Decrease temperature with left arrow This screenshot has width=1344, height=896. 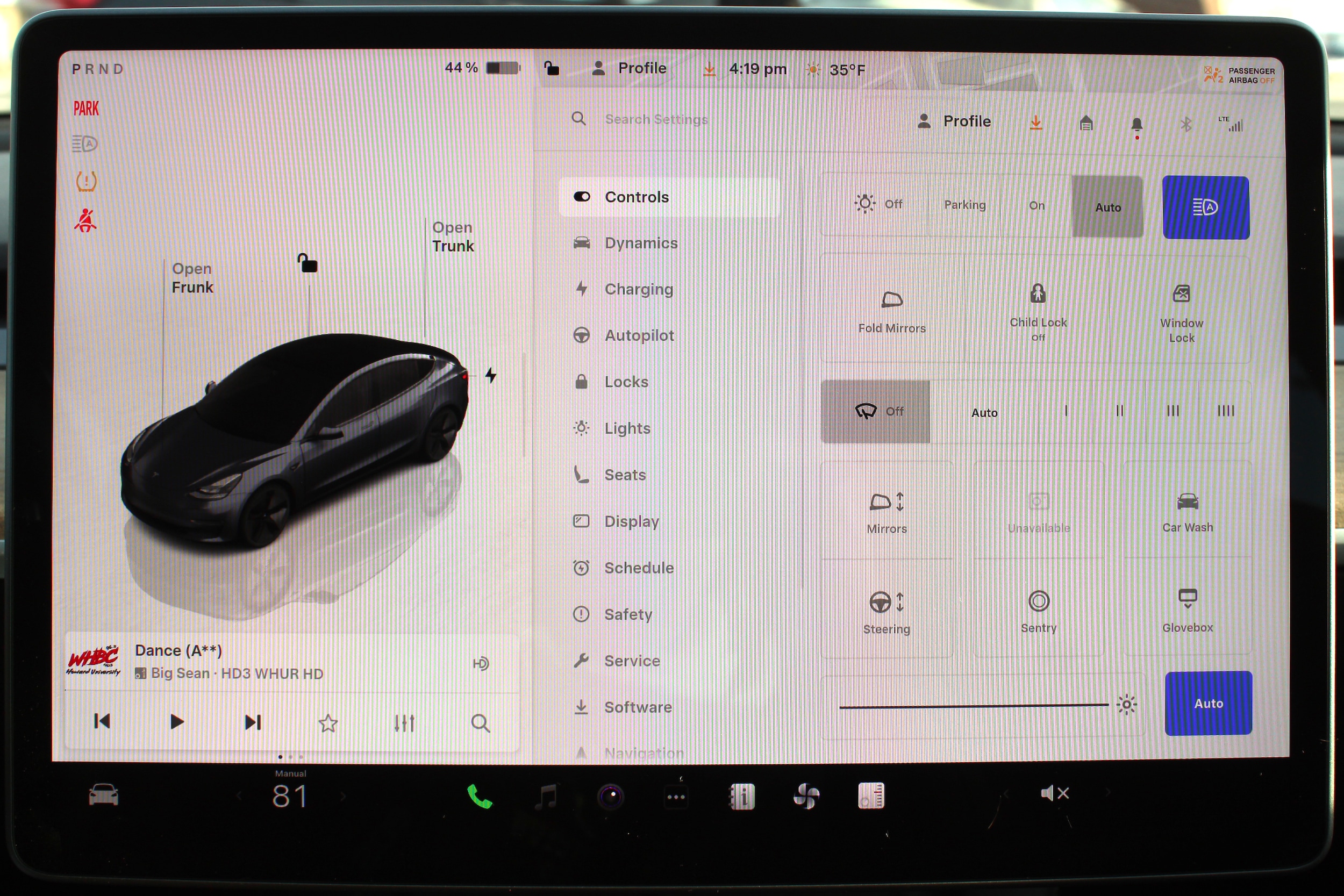coord(239,796)
